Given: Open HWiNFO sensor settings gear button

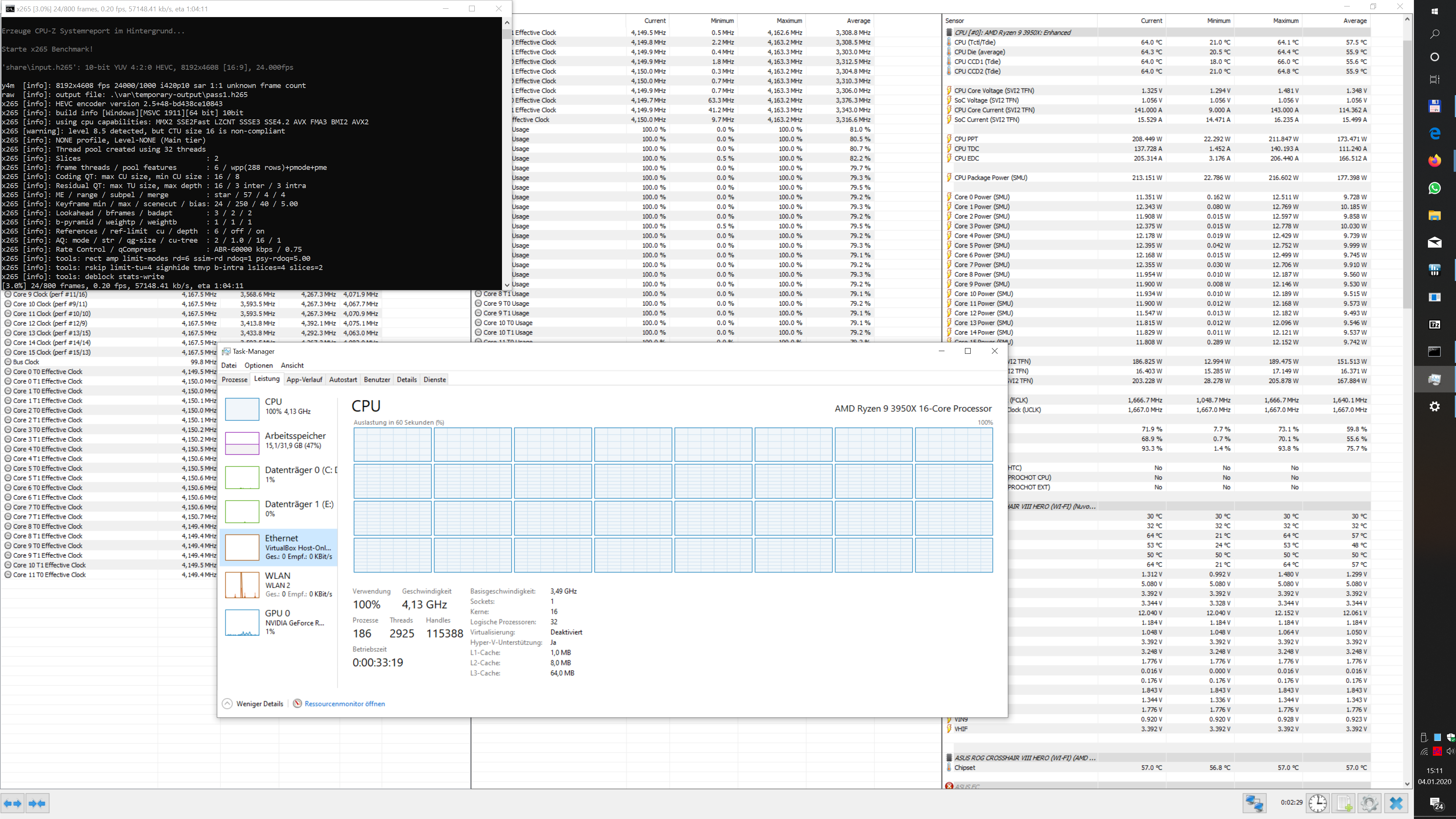Looking at the screenshot, I should (x=1369, y=803).
